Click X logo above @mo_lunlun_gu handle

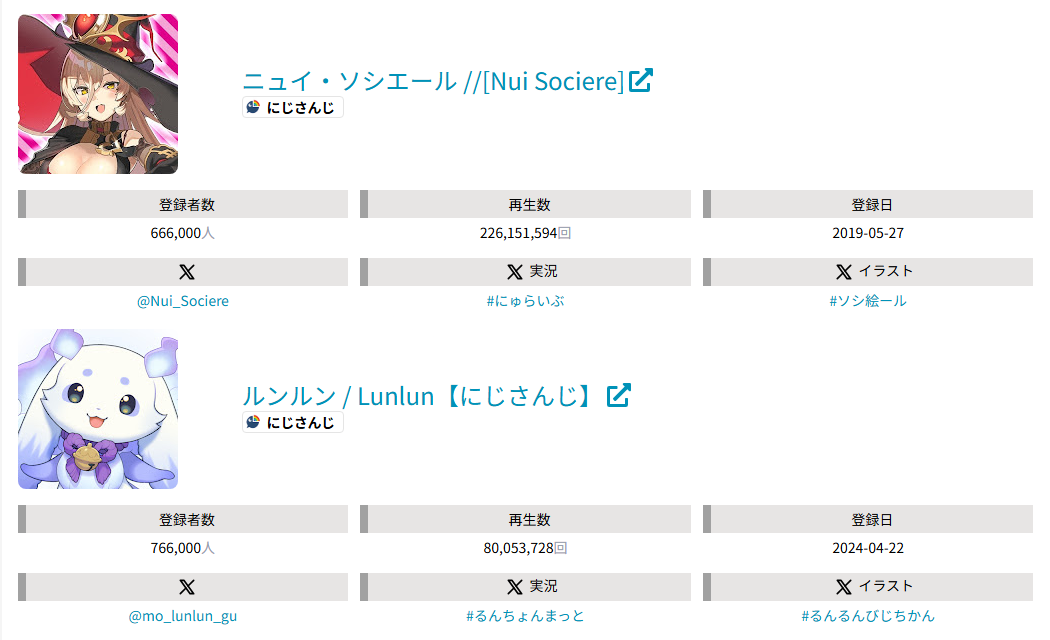pyautogui.click(x=187, y=587)
